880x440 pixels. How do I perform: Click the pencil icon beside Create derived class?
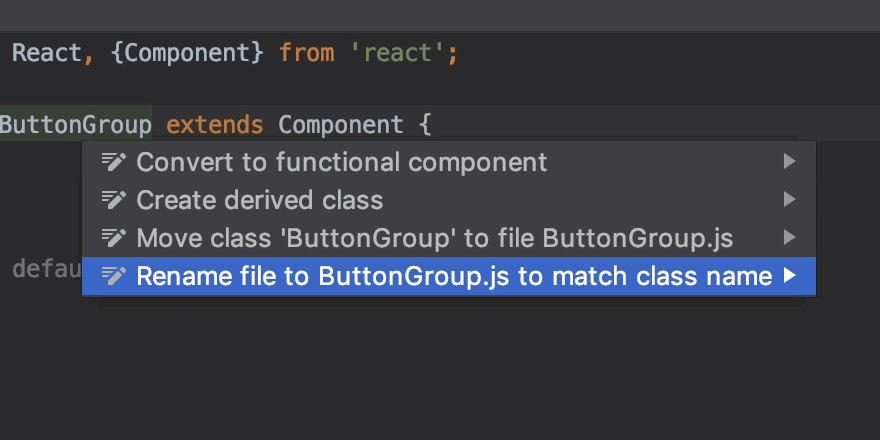[x=113, y=200]
